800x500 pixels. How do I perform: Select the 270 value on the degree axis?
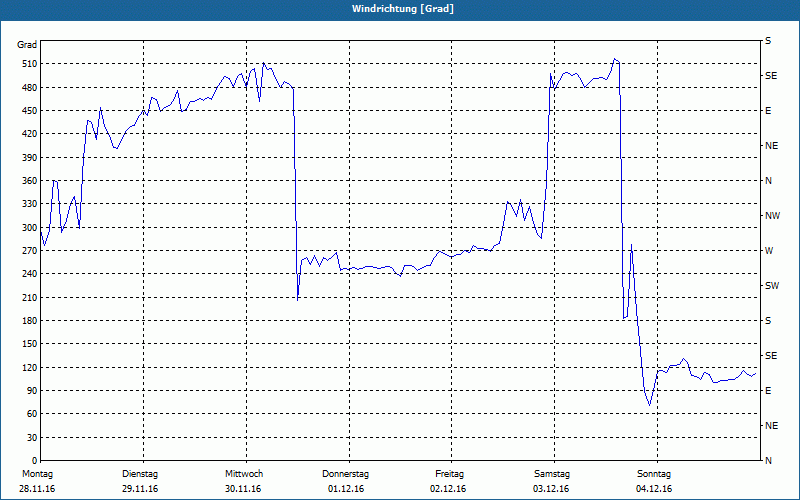30,251
